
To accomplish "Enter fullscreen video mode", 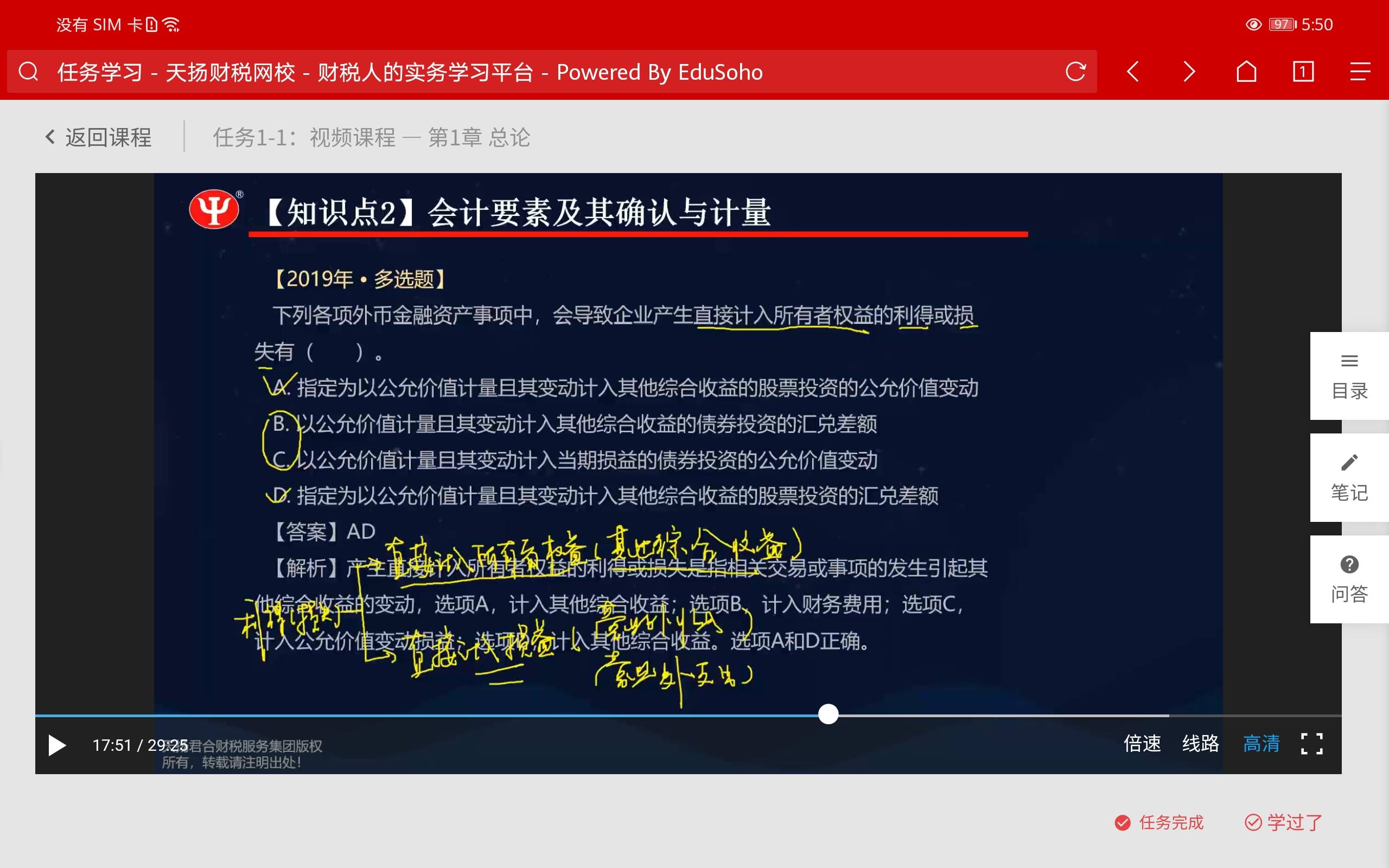I will tap(1311, 744).
